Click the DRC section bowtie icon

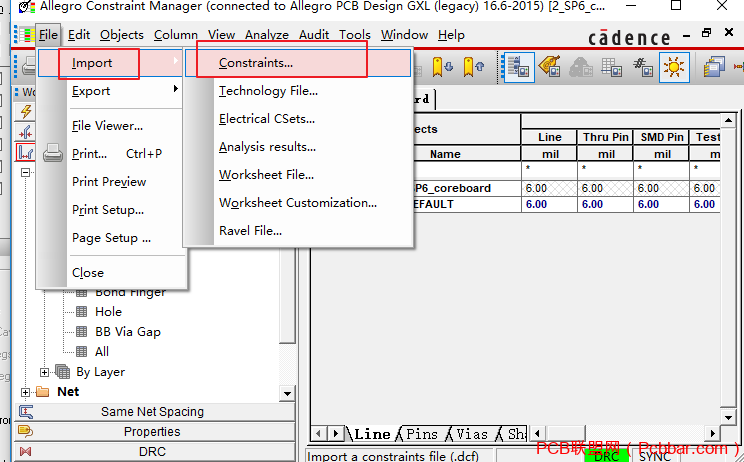[26, 452]
